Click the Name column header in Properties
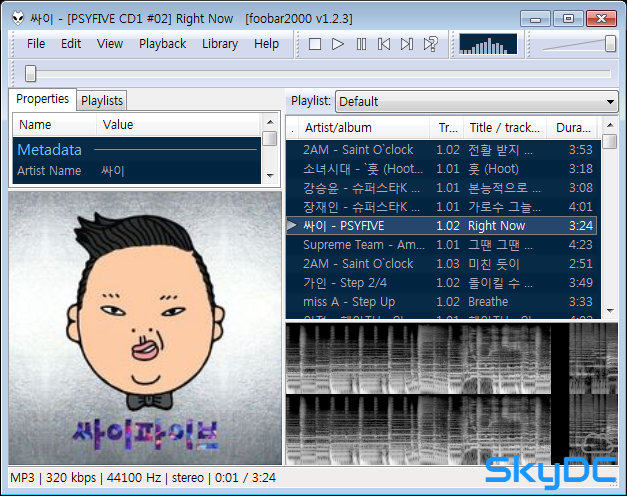Viewport: 627px width, 496px height. pos(55,125)
